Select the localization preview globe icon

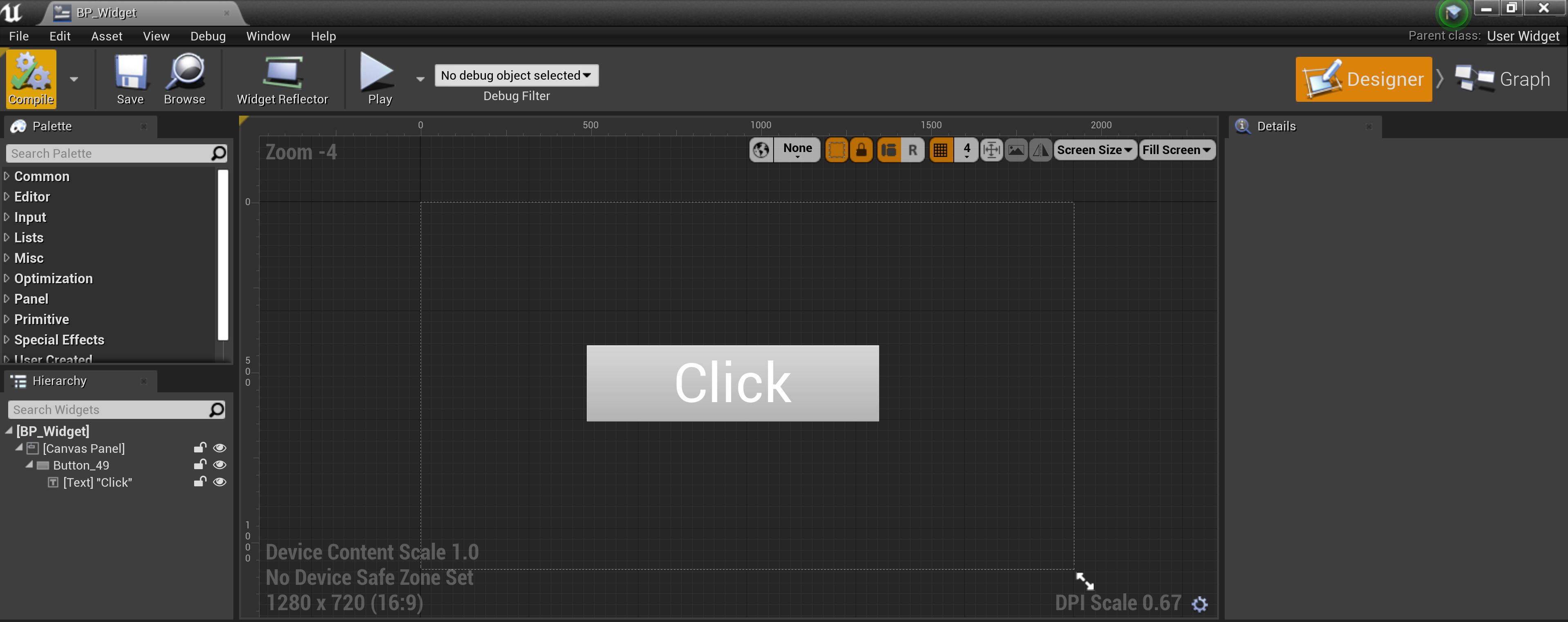pos(760,150)
